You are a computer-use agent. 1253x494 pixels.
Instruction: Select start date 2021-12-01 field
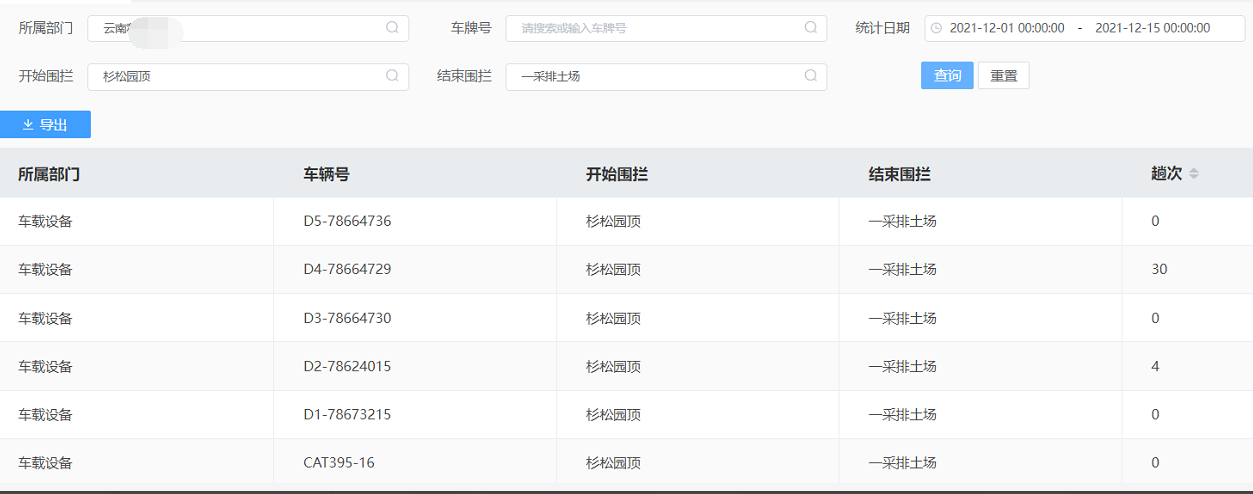[1006, 28]
